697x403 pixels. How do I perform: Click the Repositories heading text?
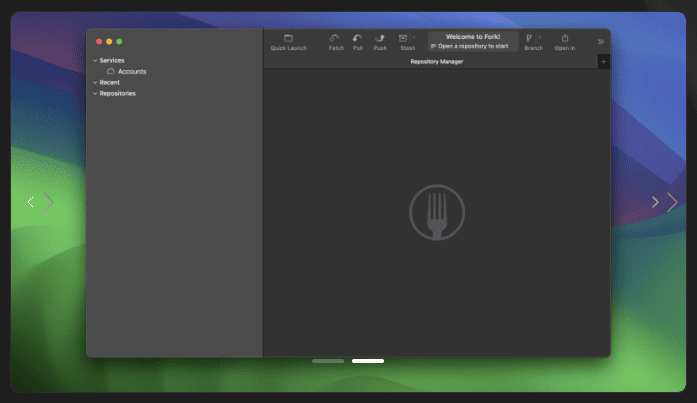click(x=118, y=94)
